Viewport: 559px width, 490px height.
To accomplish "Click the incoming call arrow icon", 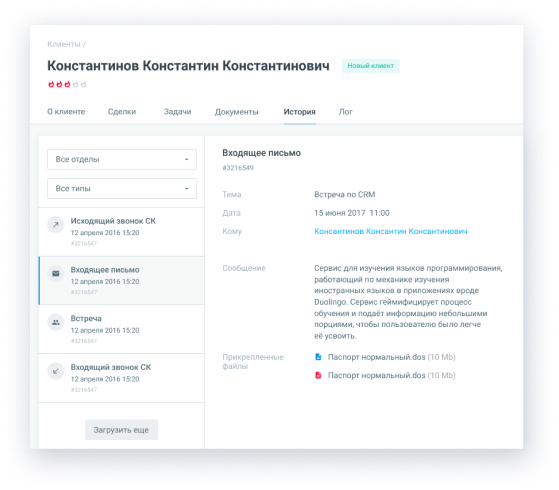I will (56, 371).
